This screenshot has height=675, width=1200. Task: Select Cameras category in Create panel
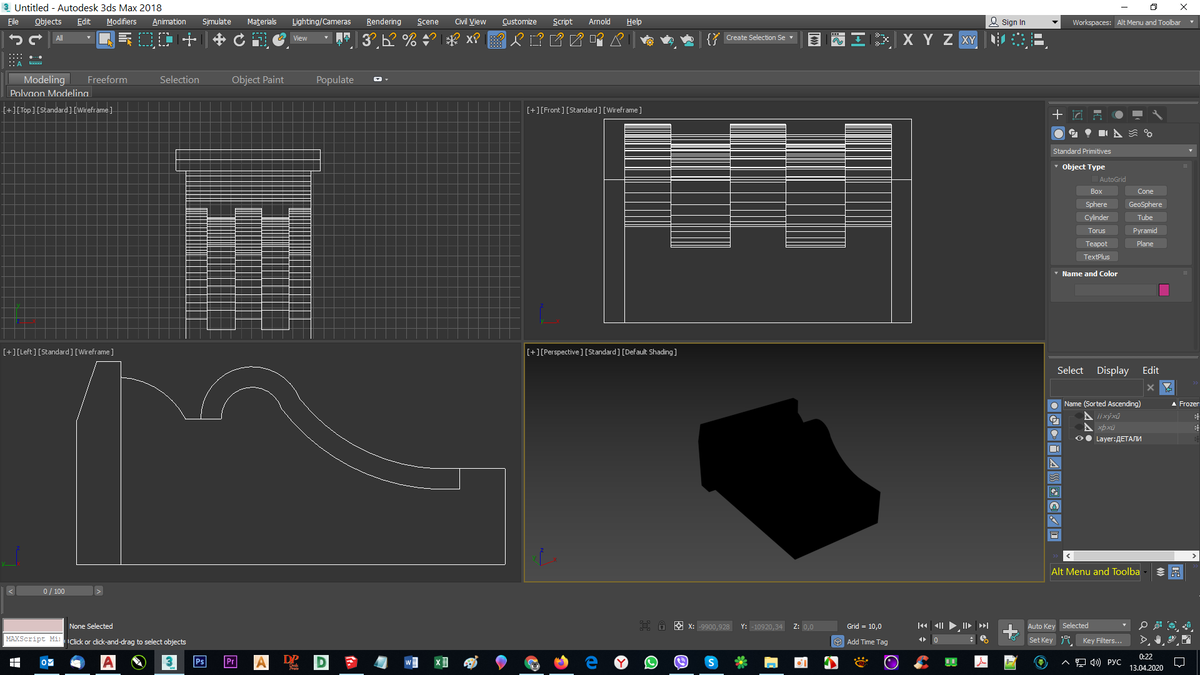coord(1103,133)
